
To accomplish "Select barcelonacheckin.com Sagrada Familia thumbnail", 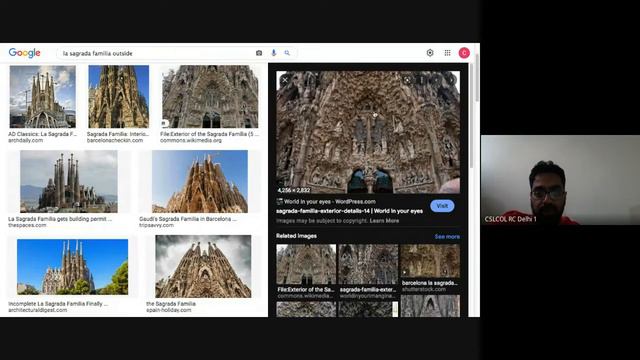I will point(118,97).
